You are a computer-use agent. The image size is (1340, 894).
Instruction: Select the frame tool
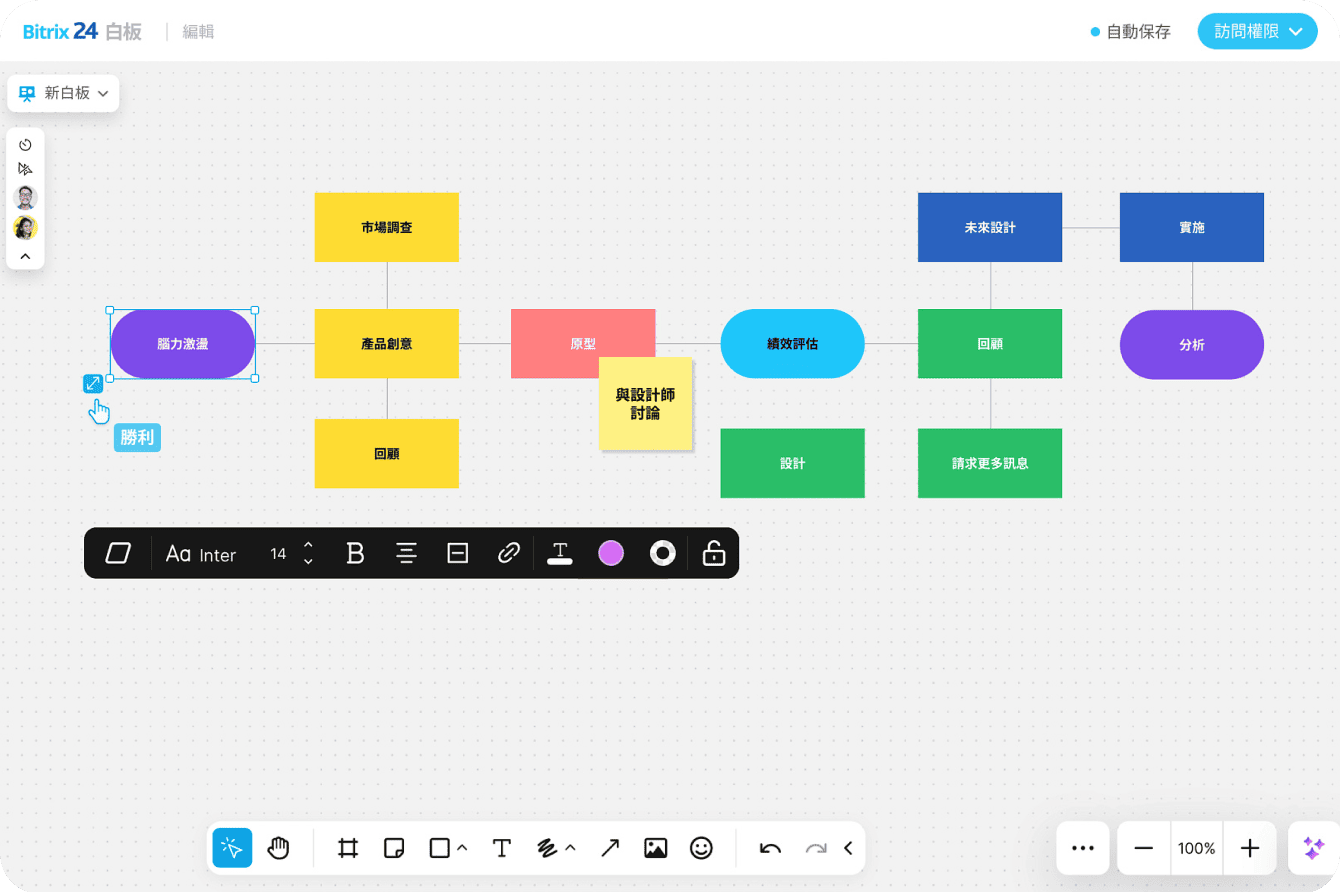[348, 848]
